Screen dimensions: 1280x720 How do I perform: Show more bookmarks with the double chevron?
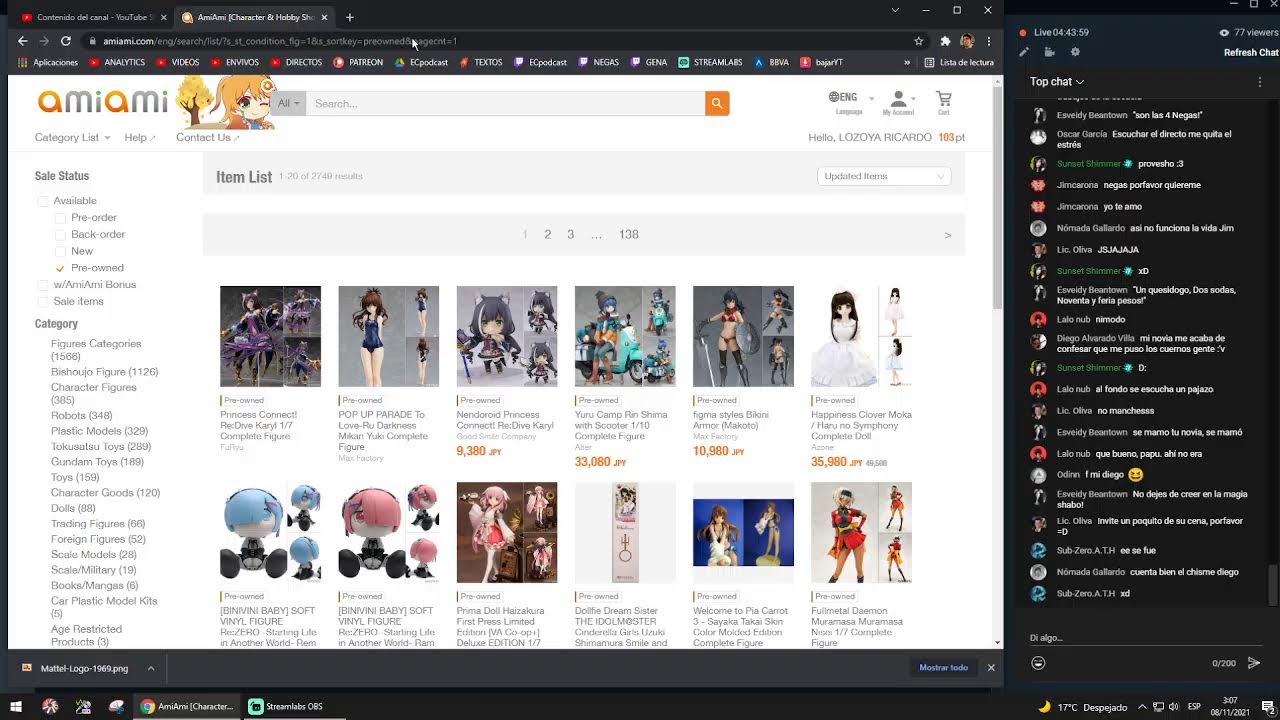[907, 62]
